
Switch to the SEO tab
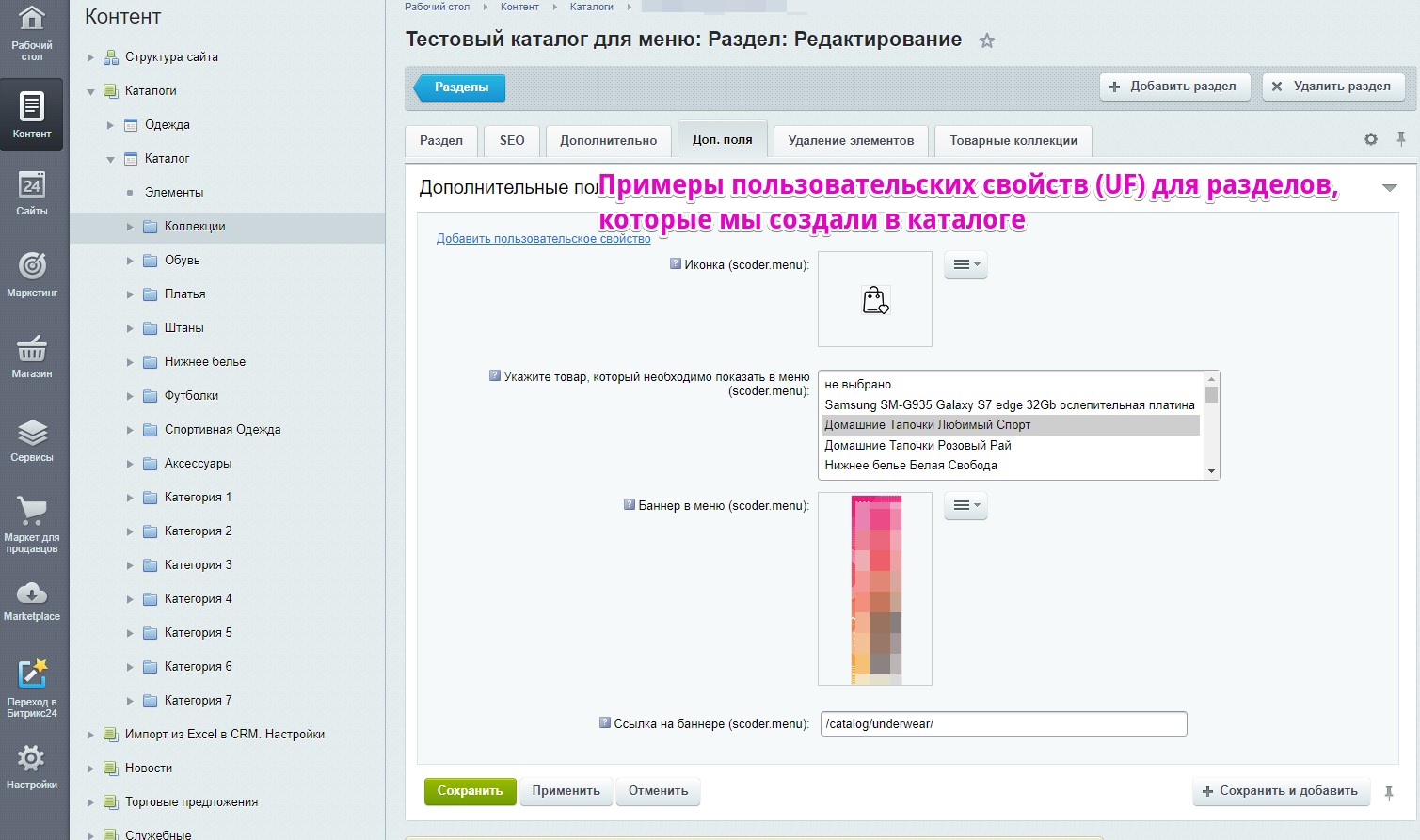coord(512,140)
